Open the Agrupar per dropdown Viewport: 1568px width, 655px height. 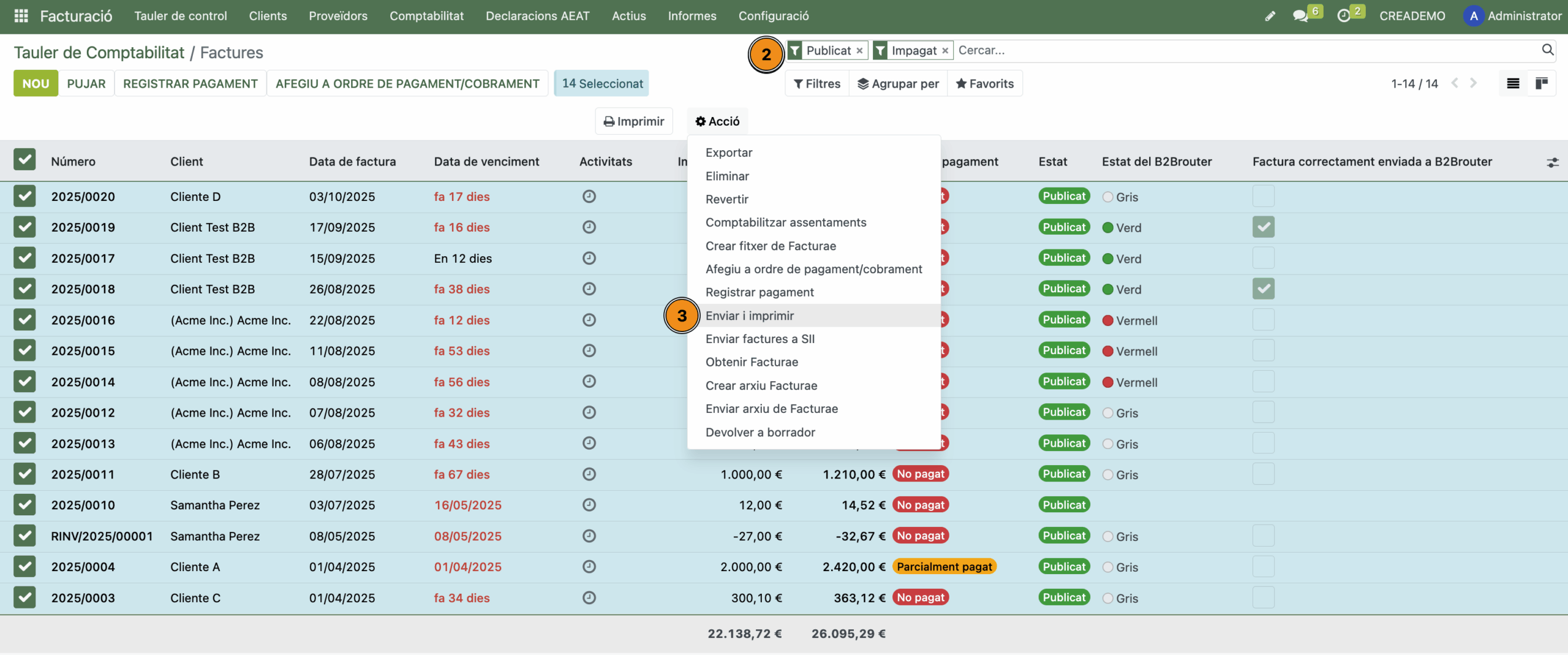tap(898, 83)
